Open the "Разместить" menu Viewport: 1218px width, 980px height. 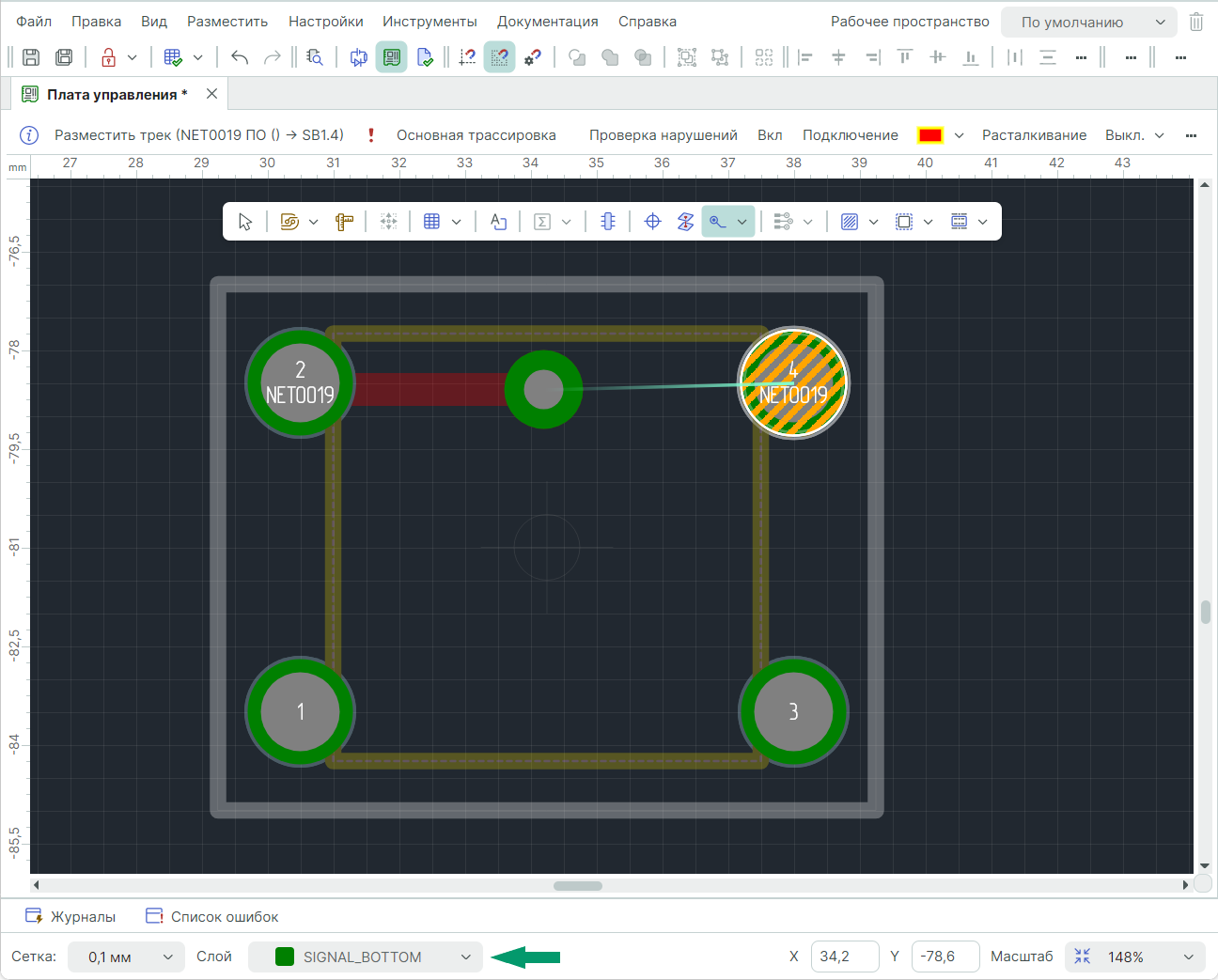(x=227, y=22)
